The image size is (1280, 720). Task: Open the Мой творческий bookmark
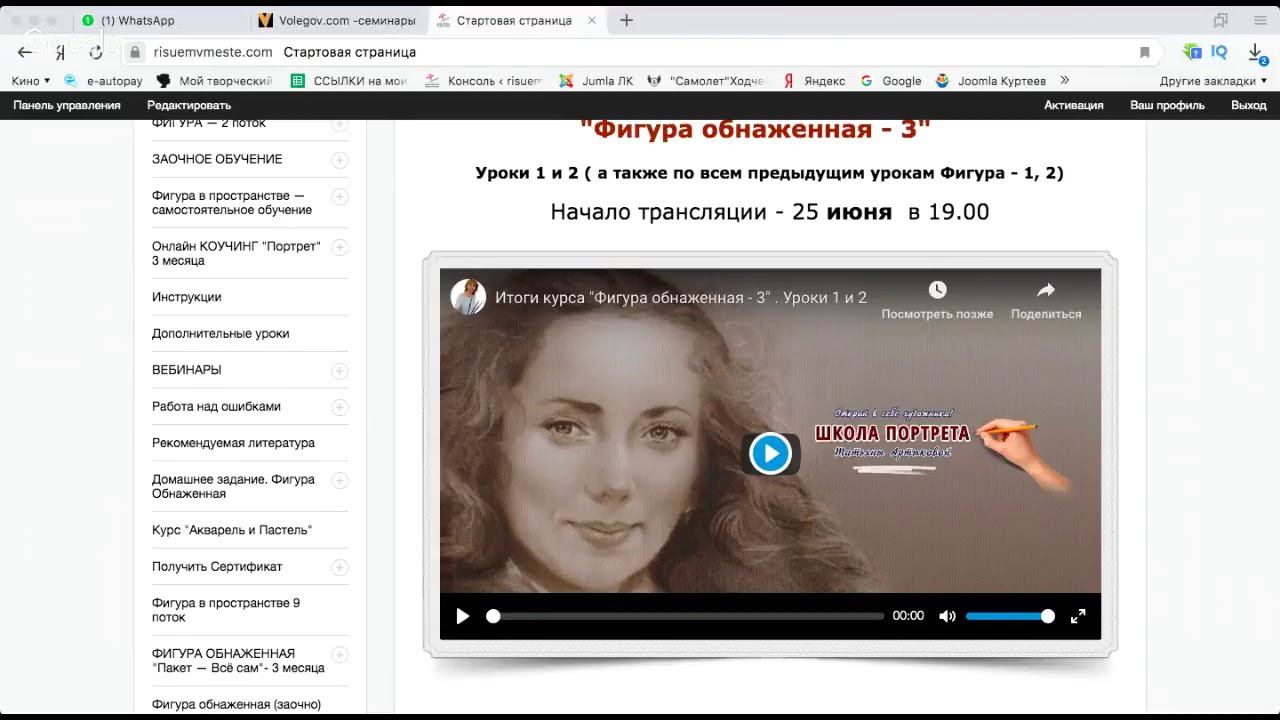[x=215, y=81]
